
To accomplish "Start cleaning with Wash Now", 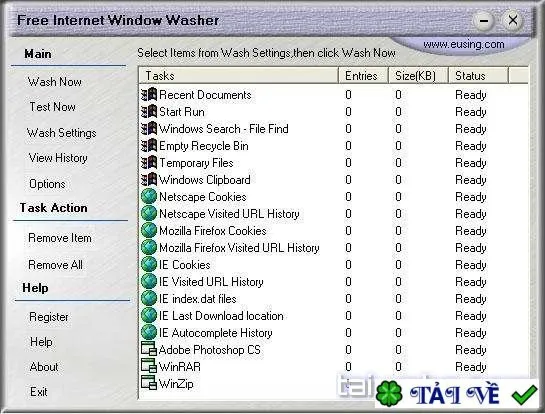I will 55,82.
